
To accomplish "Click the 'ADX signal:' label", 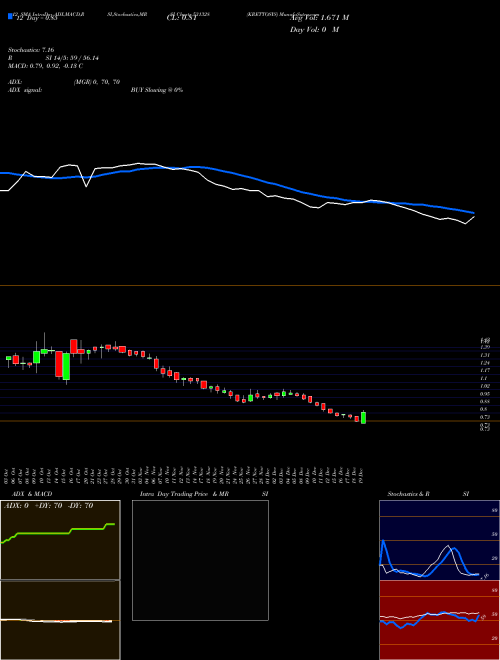I will click(25, 90).
